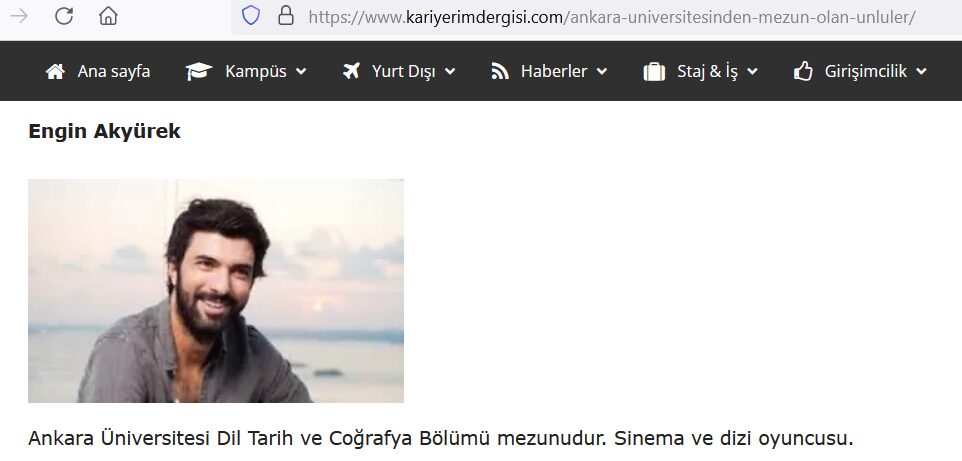Expand the Kampüs dropdown chevron
Image resolution: width=962 pixels, height=461 pixels.
tap(301, 71)
